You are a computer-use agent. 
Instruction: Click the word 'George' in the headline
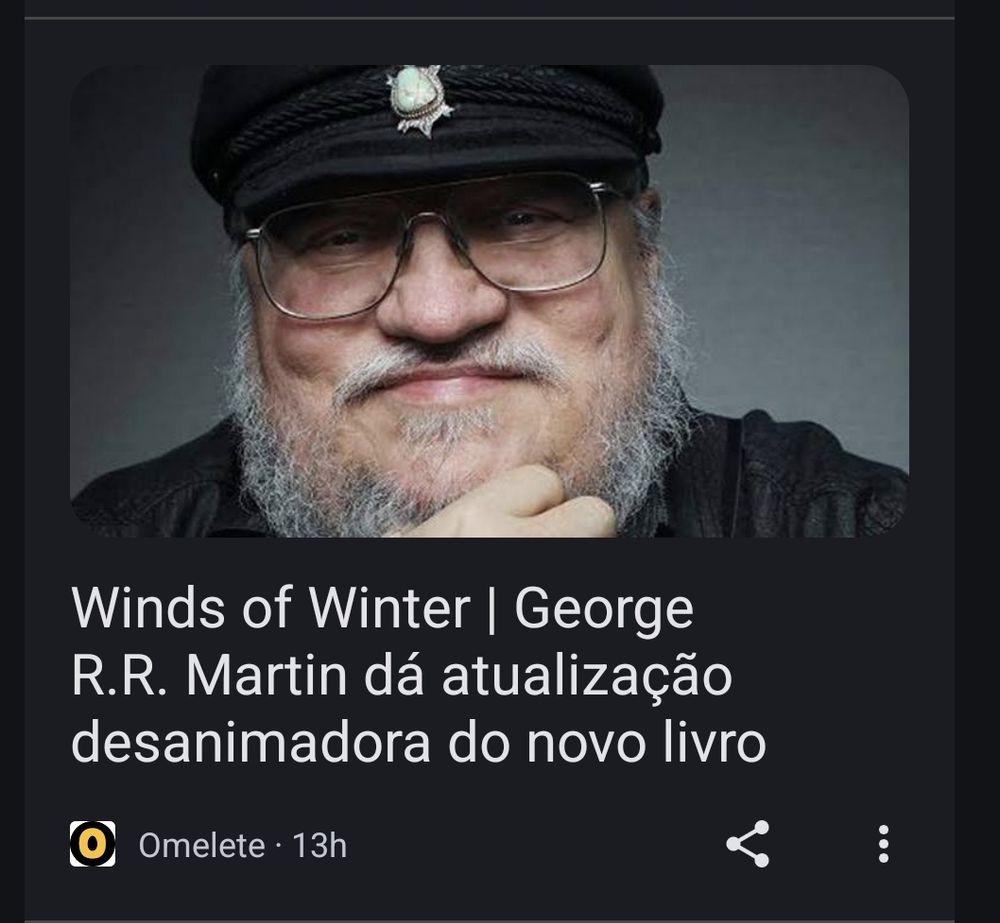tap(603, 611)
